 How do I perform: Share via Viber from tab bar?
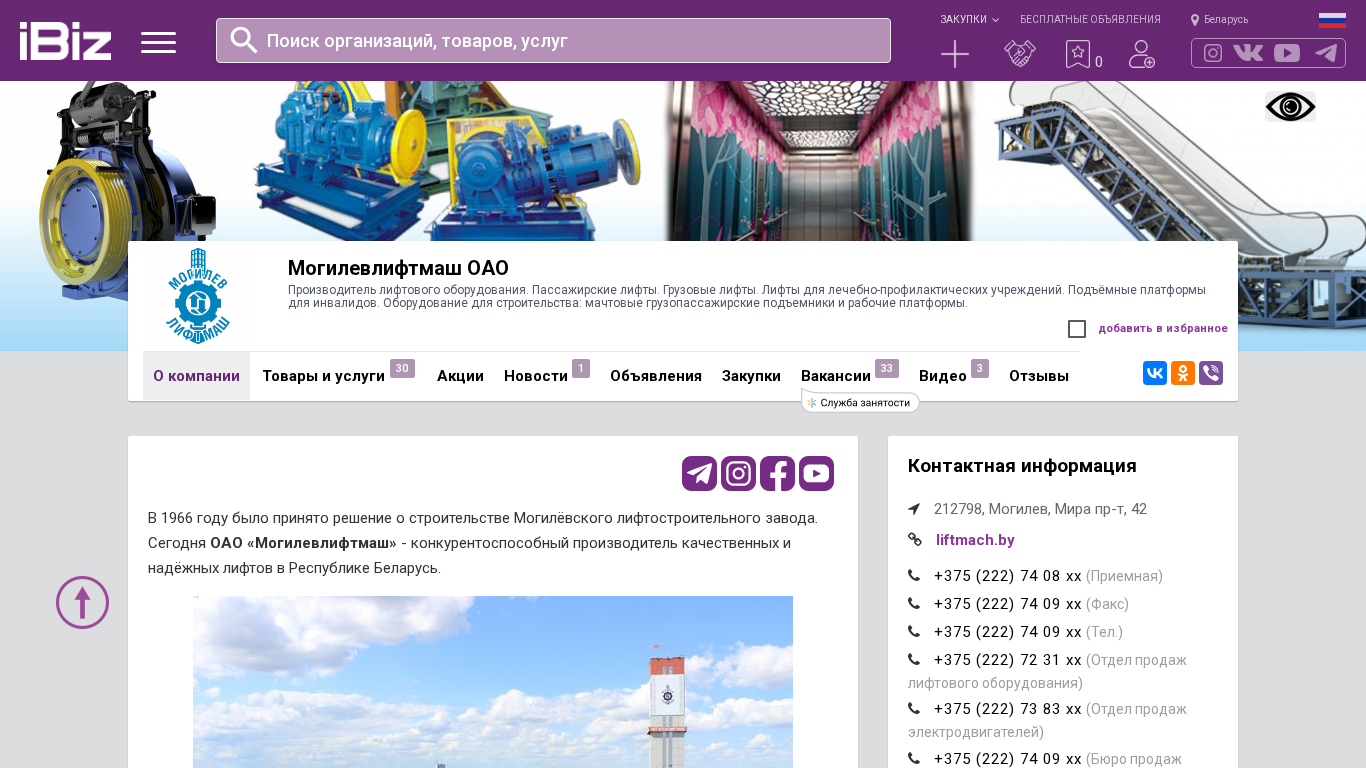coord(1211,373)
